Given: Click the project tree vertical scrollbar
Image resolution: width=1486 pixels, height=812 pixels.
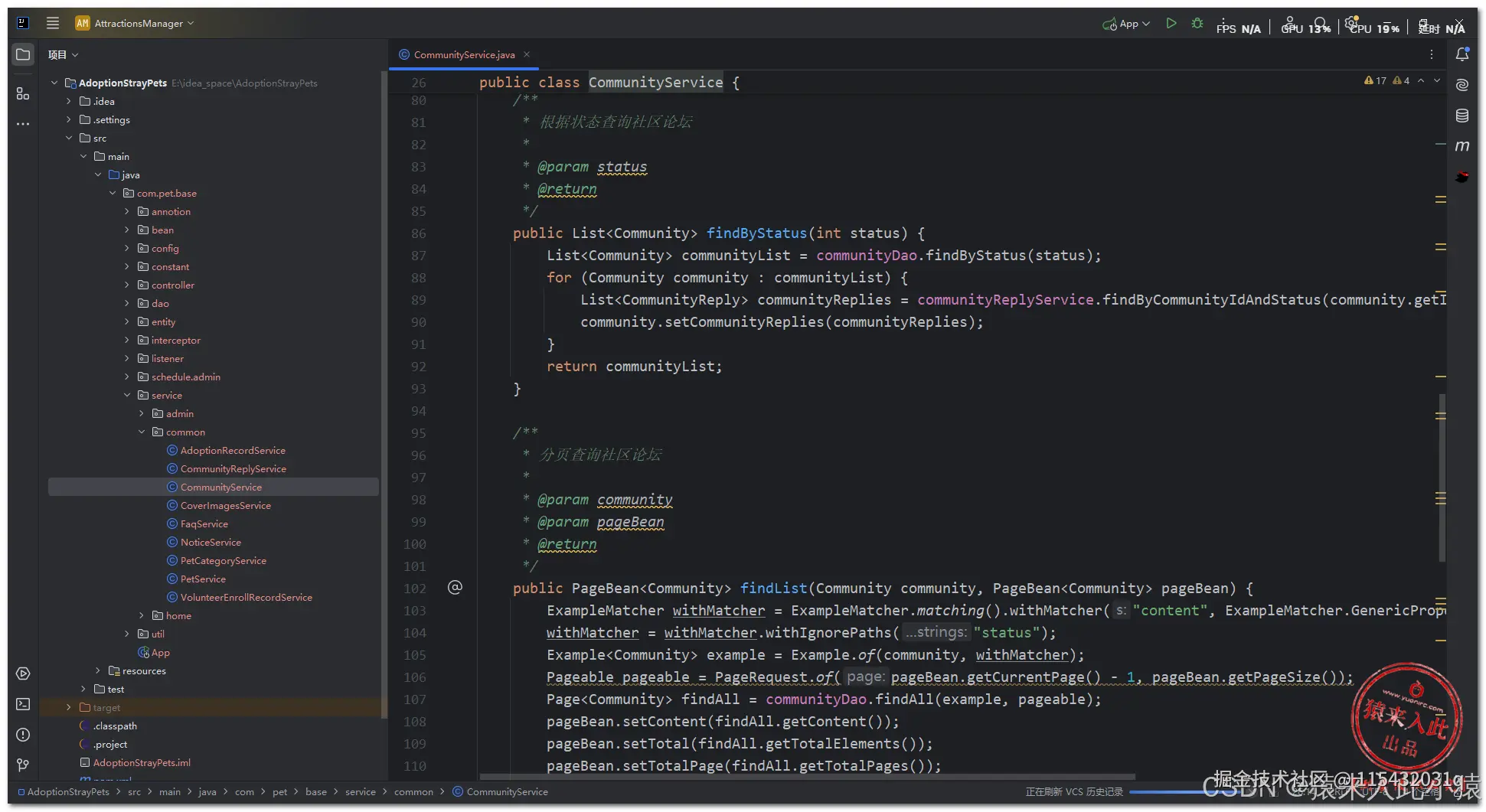Looking at the screenshot, I should coord(383,394).
